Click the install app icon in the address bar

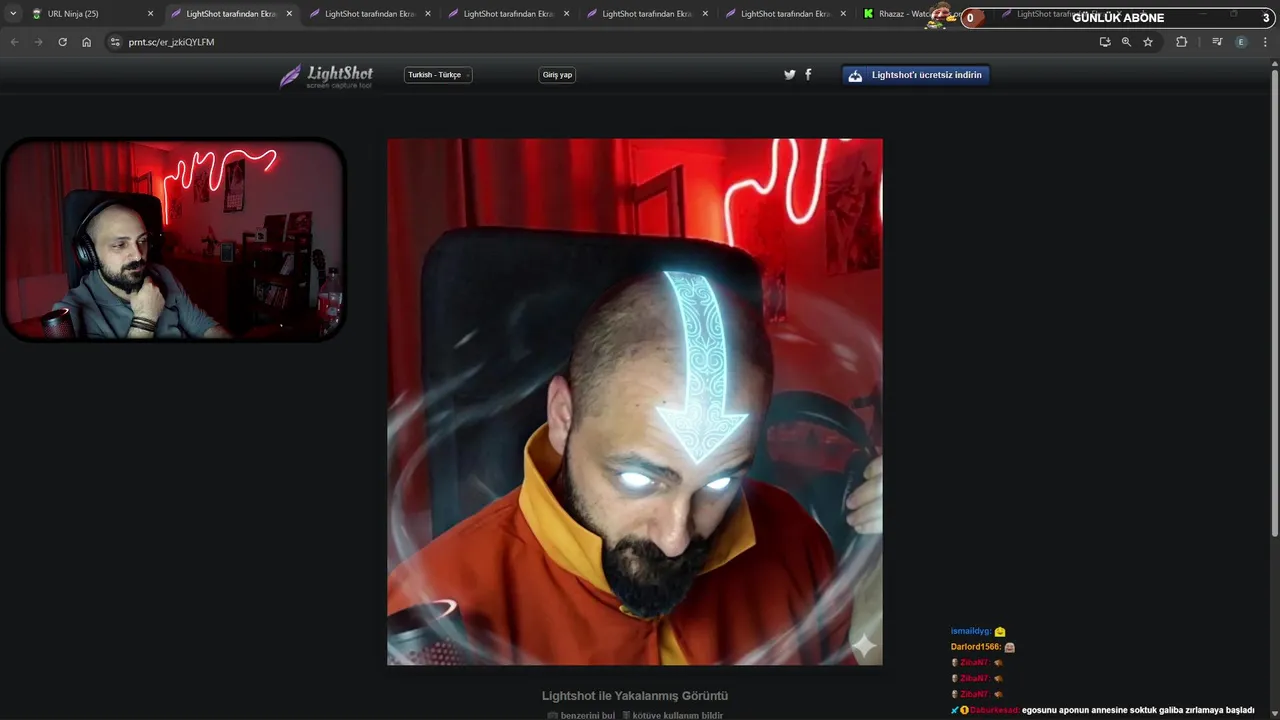coord(1104,42)
